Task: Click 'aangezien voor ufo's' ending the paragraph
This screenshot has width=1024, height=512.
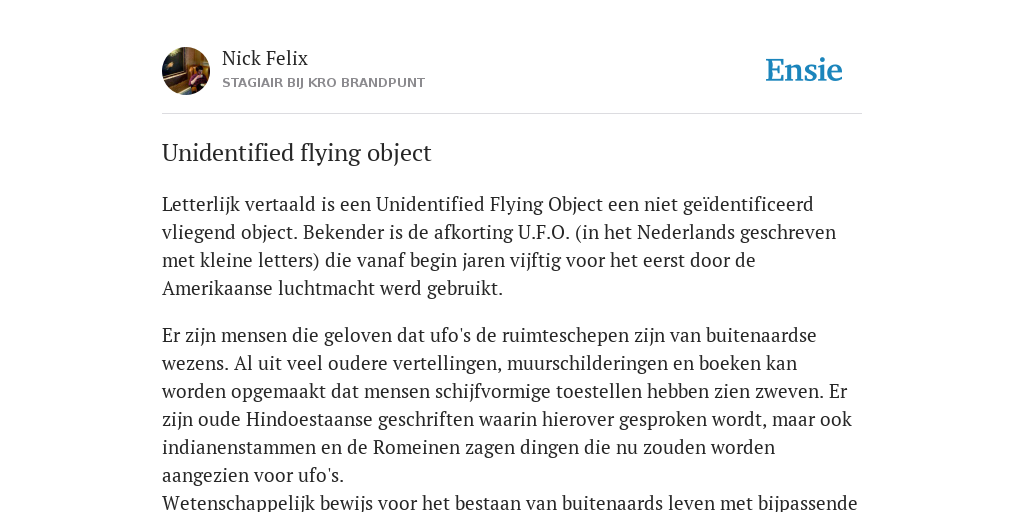Action: click(x=253, y=475)
